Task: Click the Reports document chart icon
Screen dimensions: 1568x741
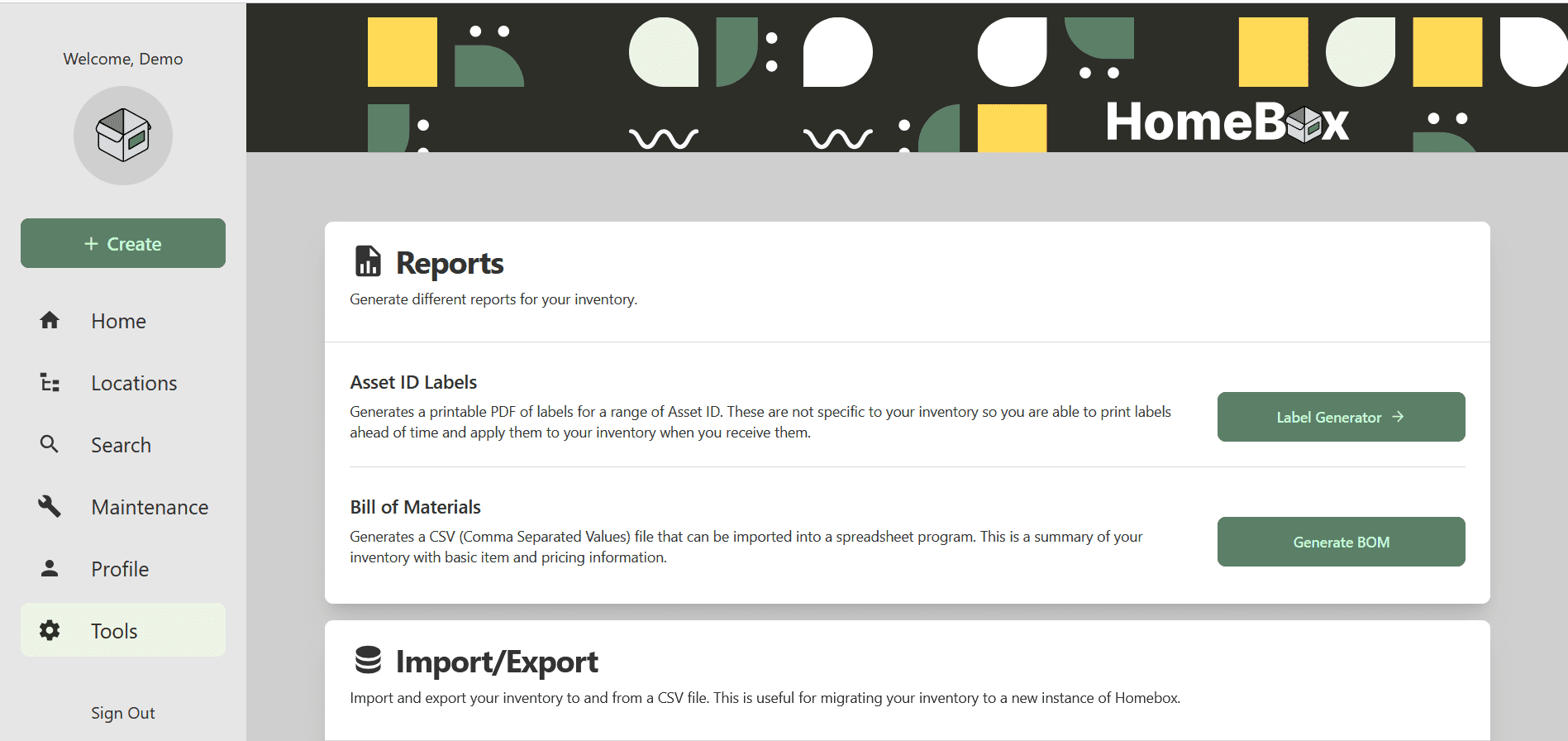Action: coord(368,261)
